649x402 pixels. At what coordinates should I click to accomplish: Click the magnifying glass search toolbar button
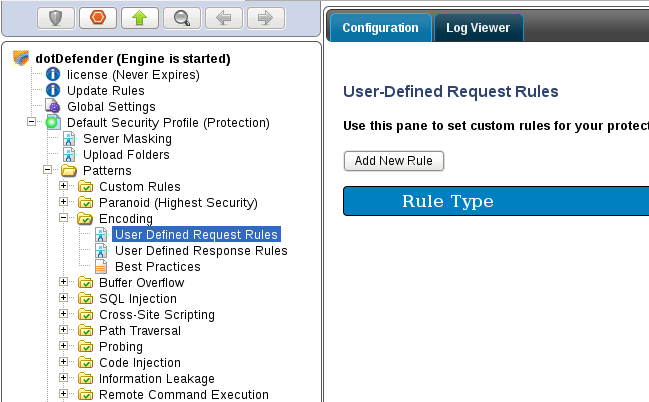[x=182, y=18]
